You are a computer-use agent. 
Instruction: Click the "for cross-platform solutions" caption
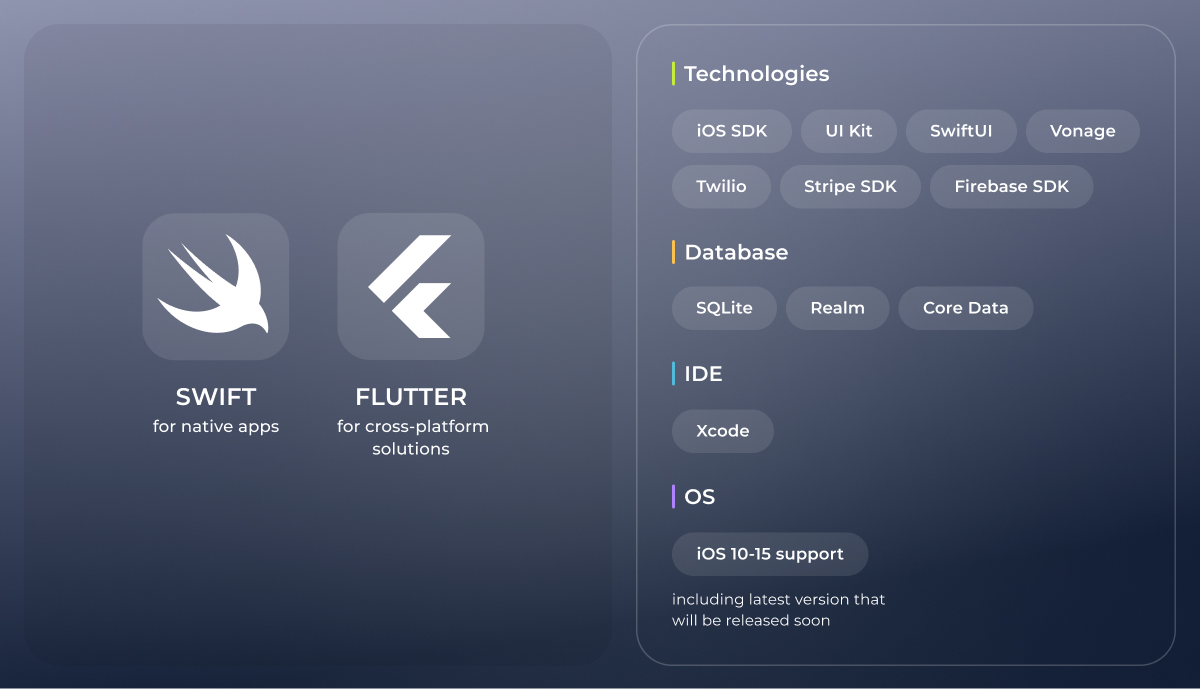pos(412,438)
